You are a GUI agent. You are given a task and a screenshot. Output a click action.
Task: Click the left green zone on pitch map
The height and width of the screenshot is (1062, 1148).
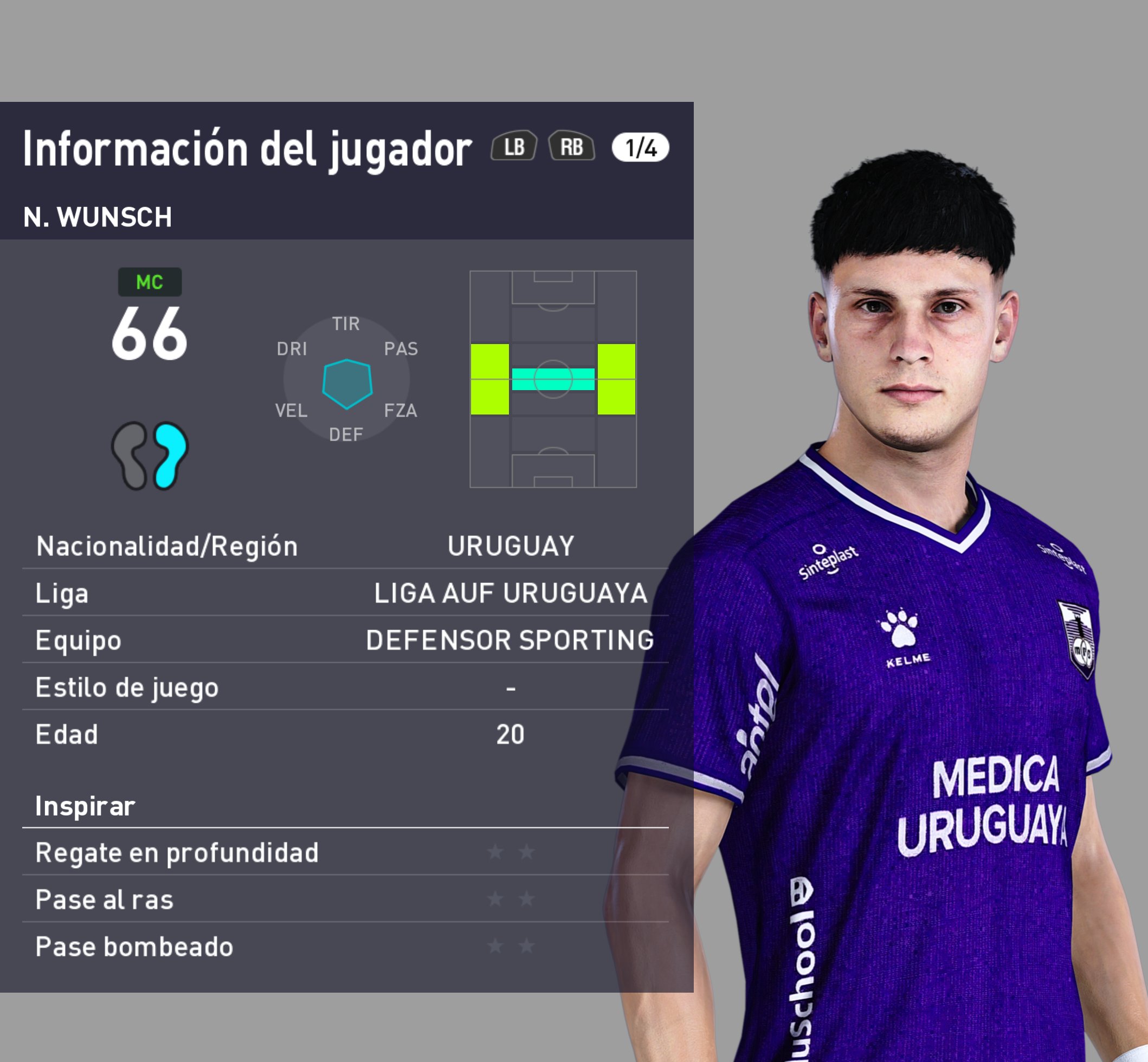(490, 379)
